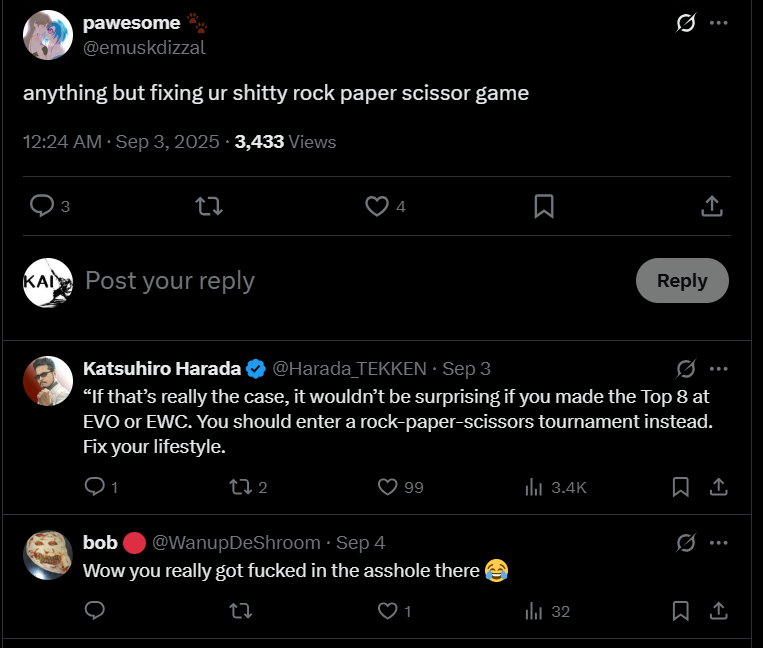Open more options on Harada's reply

tap(718, 369)
